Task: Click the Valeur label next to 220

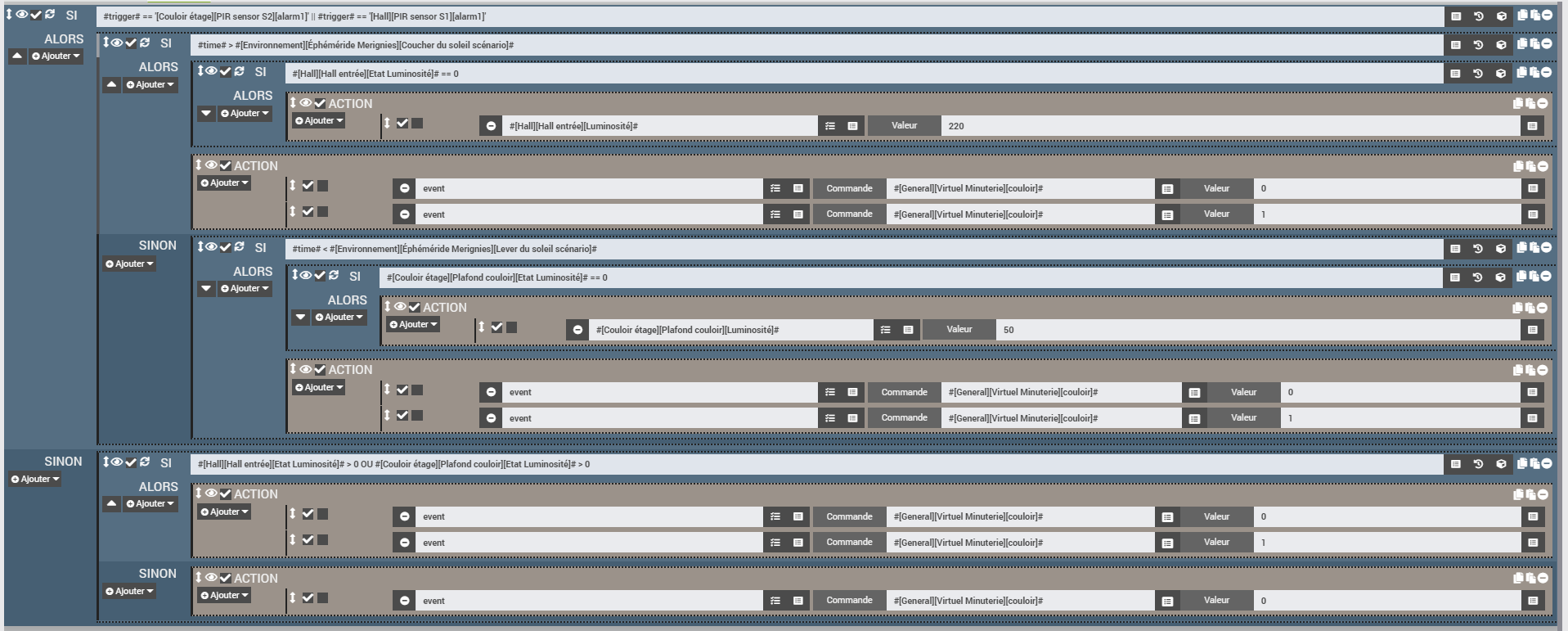Action: click(905, 126)
